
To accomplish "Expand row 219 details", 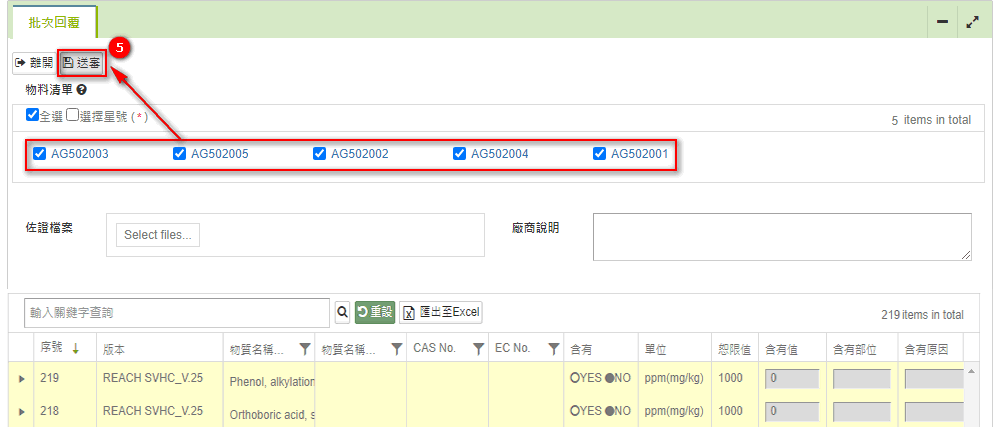I will 23,380.
